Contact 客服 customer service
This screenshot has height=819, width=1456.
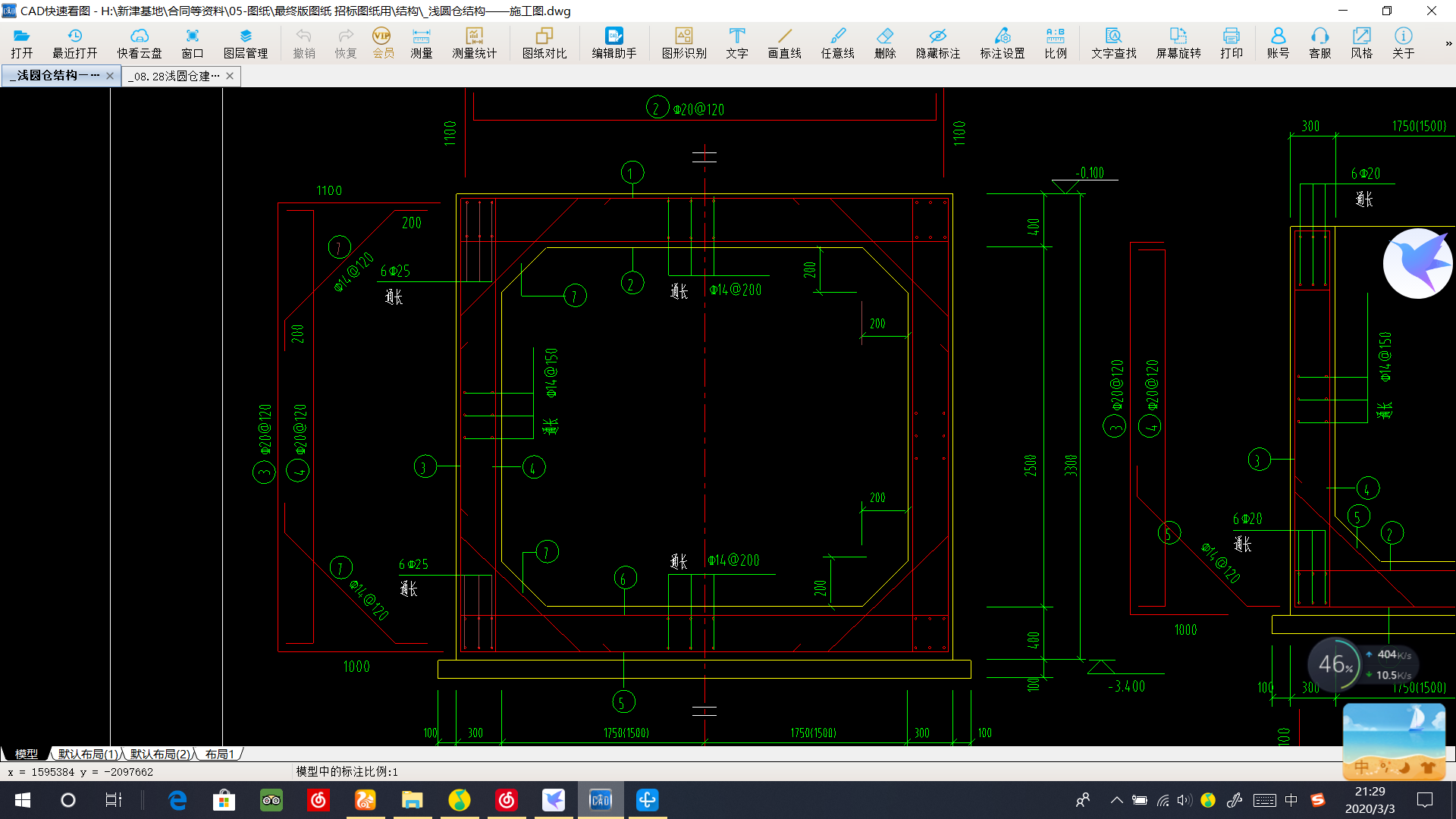click(x=1320, y=43)
